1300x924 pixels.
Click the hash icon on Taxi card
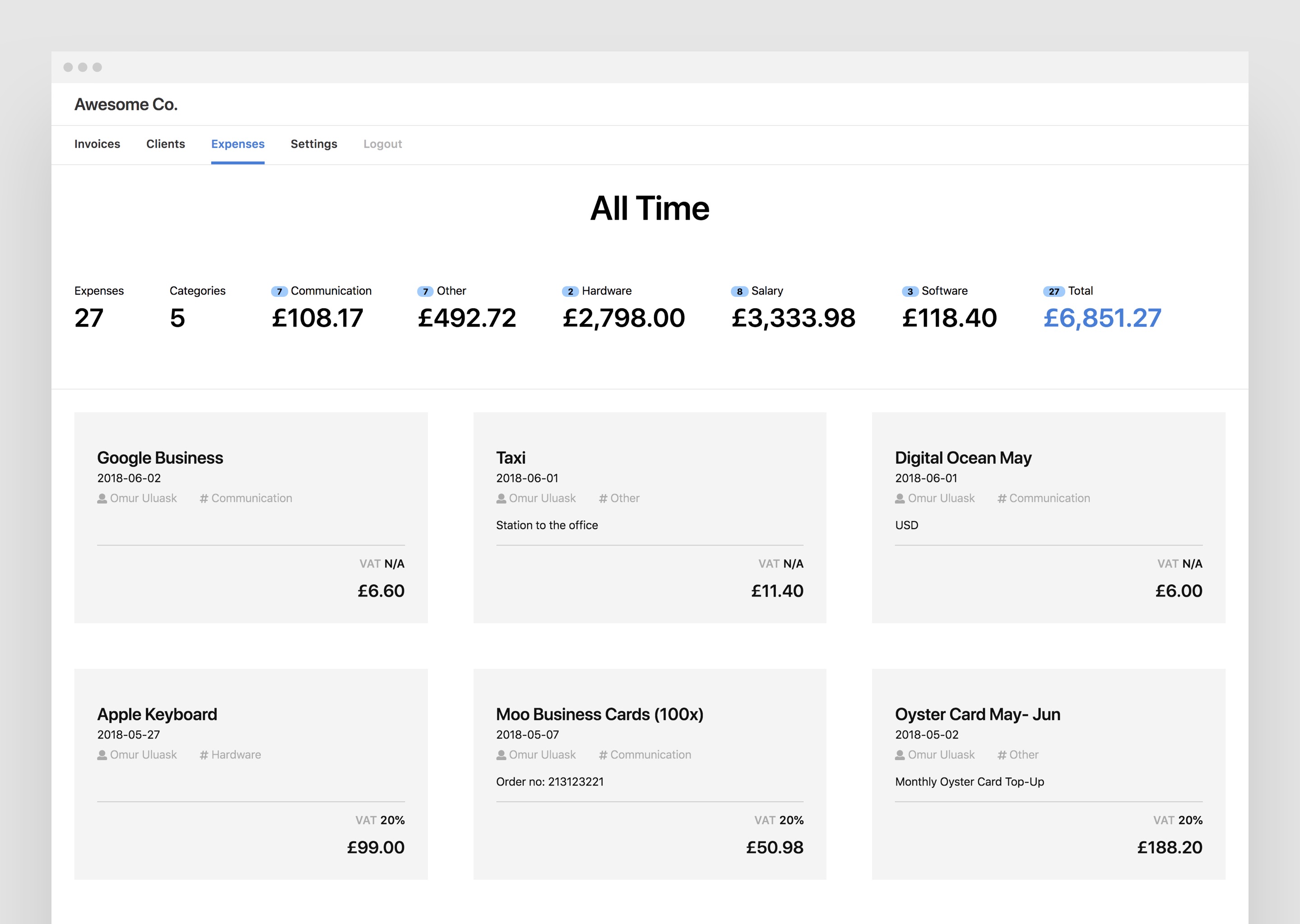click(603, 499)
